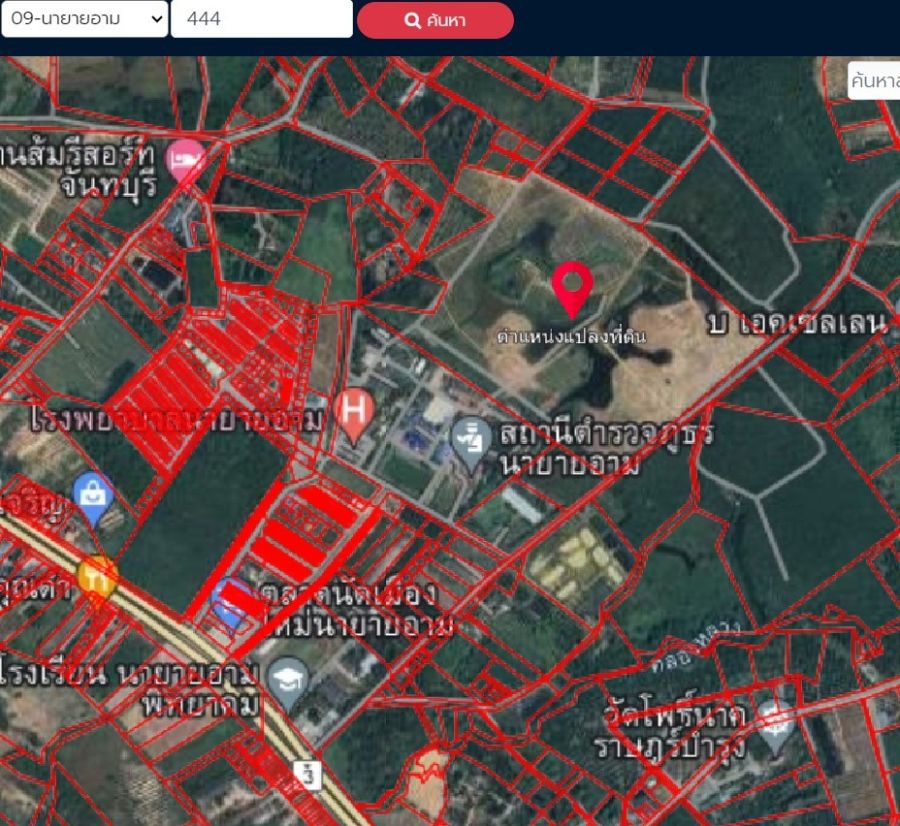Select the orange restaurant marker icon
Image resolution: width=900 pixels, height=826 pixels.
click(99, 576)
